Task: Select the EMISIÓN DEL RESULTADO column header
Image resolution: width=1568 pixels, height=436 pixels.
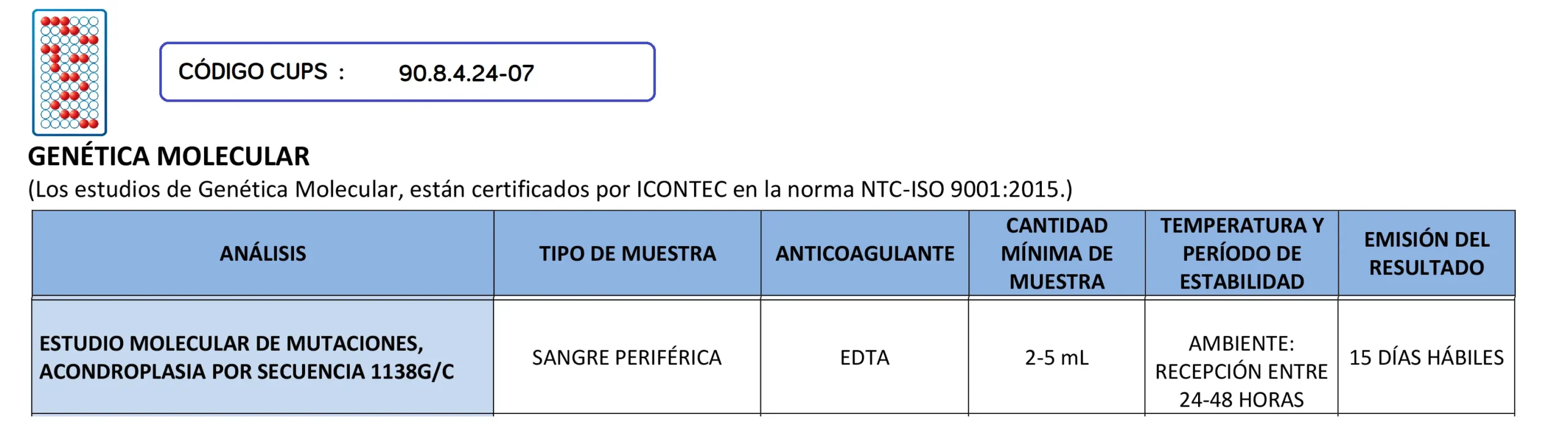Action: click(x=1427, y=254)
